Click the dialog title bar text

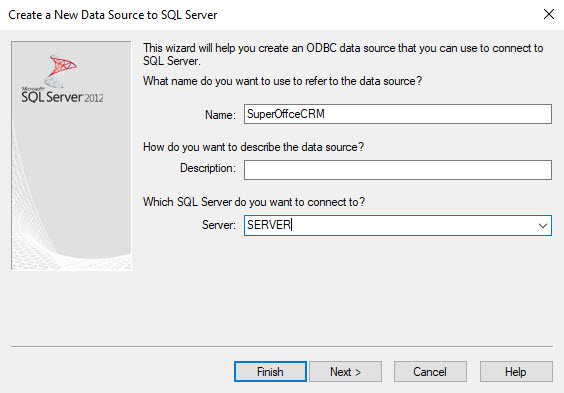[x=113, y=15]
